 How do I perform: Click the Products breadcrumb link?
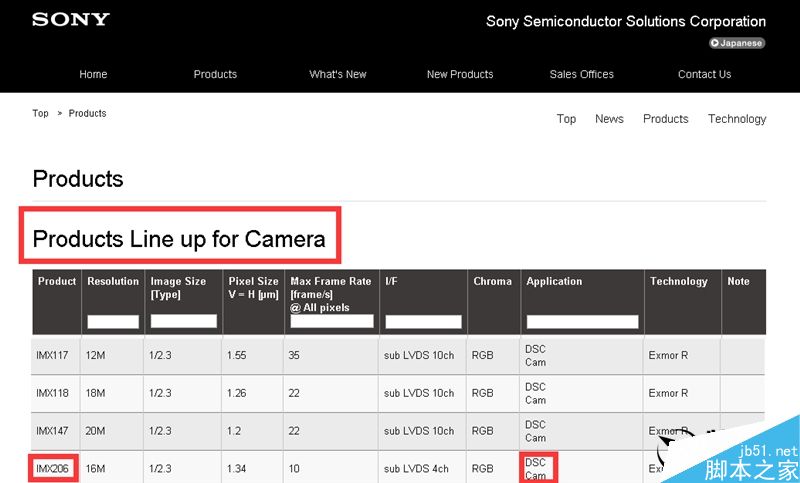click(x=87, y=113)
